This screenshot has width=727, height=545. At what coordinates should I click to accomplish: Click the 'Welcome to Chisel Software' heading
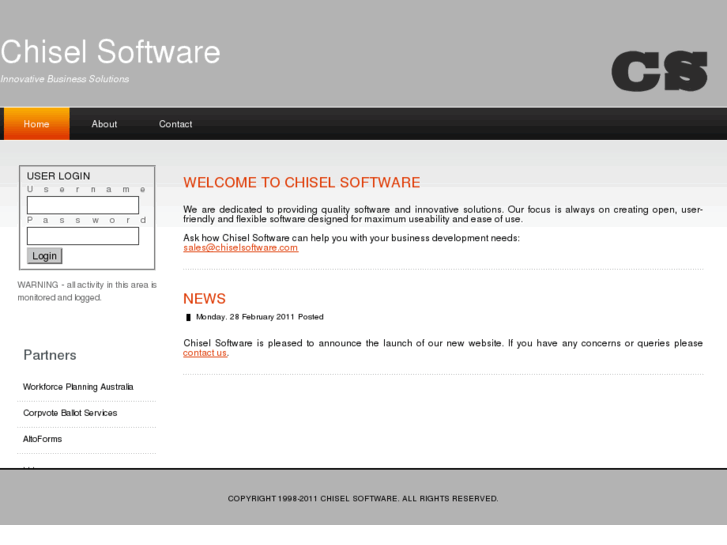tap(302, 182)
